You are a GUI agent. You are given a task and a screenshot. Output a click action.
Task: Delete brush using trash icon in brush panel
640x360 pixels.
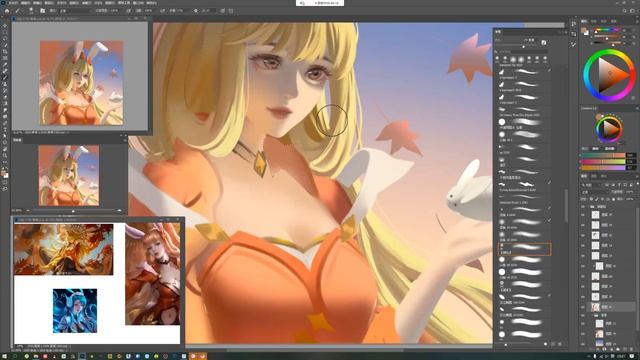560,344
